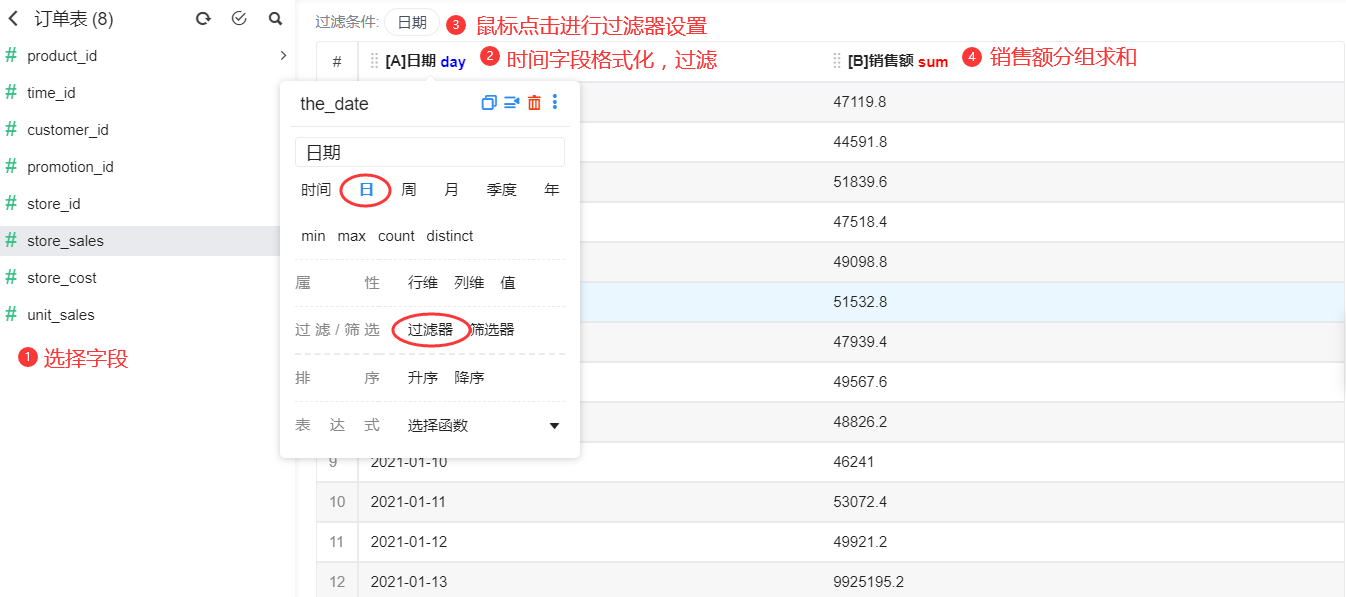Choose 日 date format option

tap(366, 189)
